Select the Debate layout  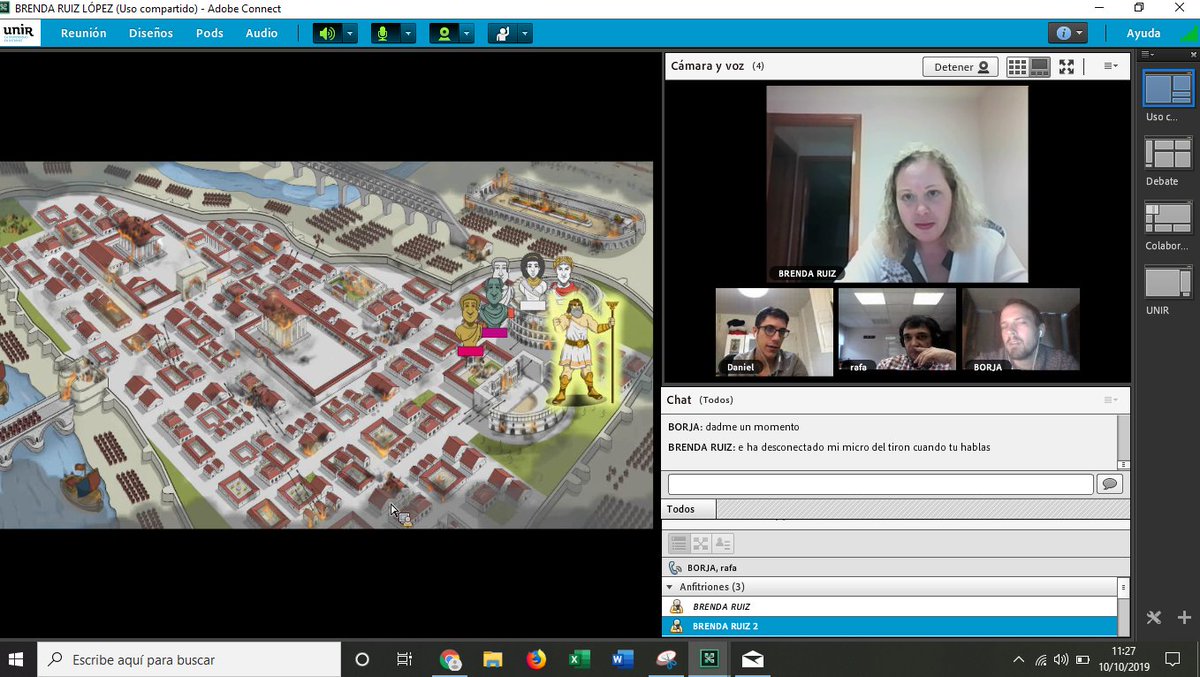pyautogui.click(x=1168, y=154)
